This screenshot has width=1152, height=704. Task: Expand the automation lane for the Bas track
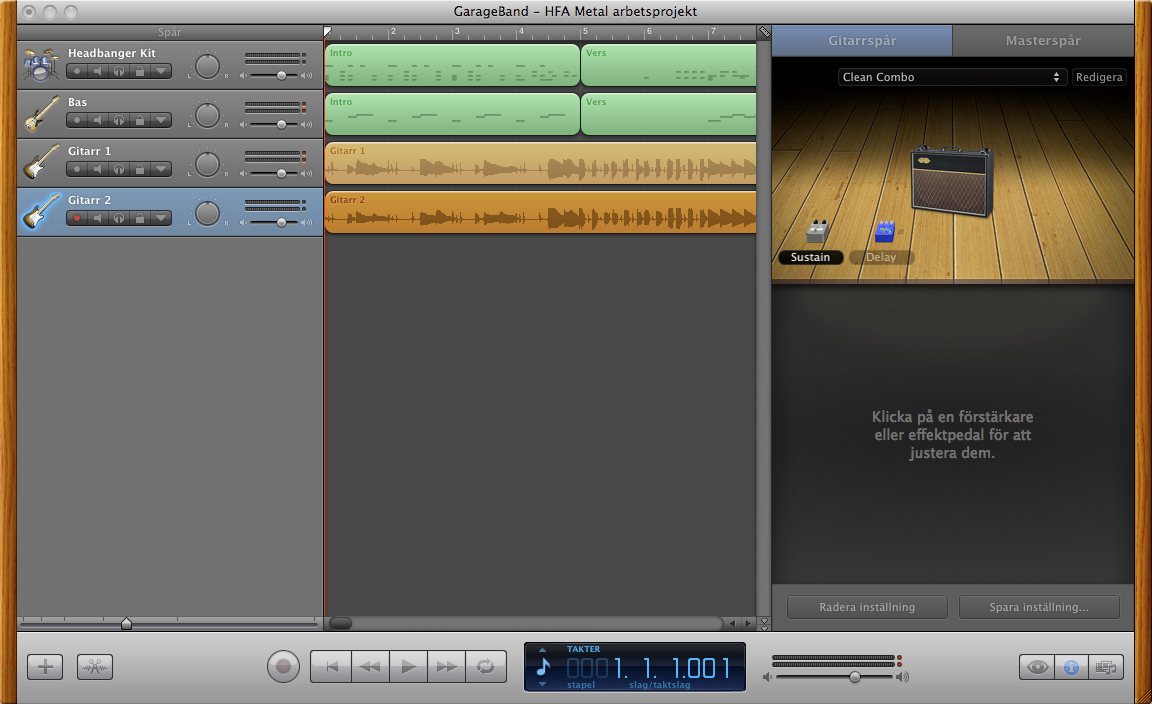pyautogui.click(x=161, y=120)
